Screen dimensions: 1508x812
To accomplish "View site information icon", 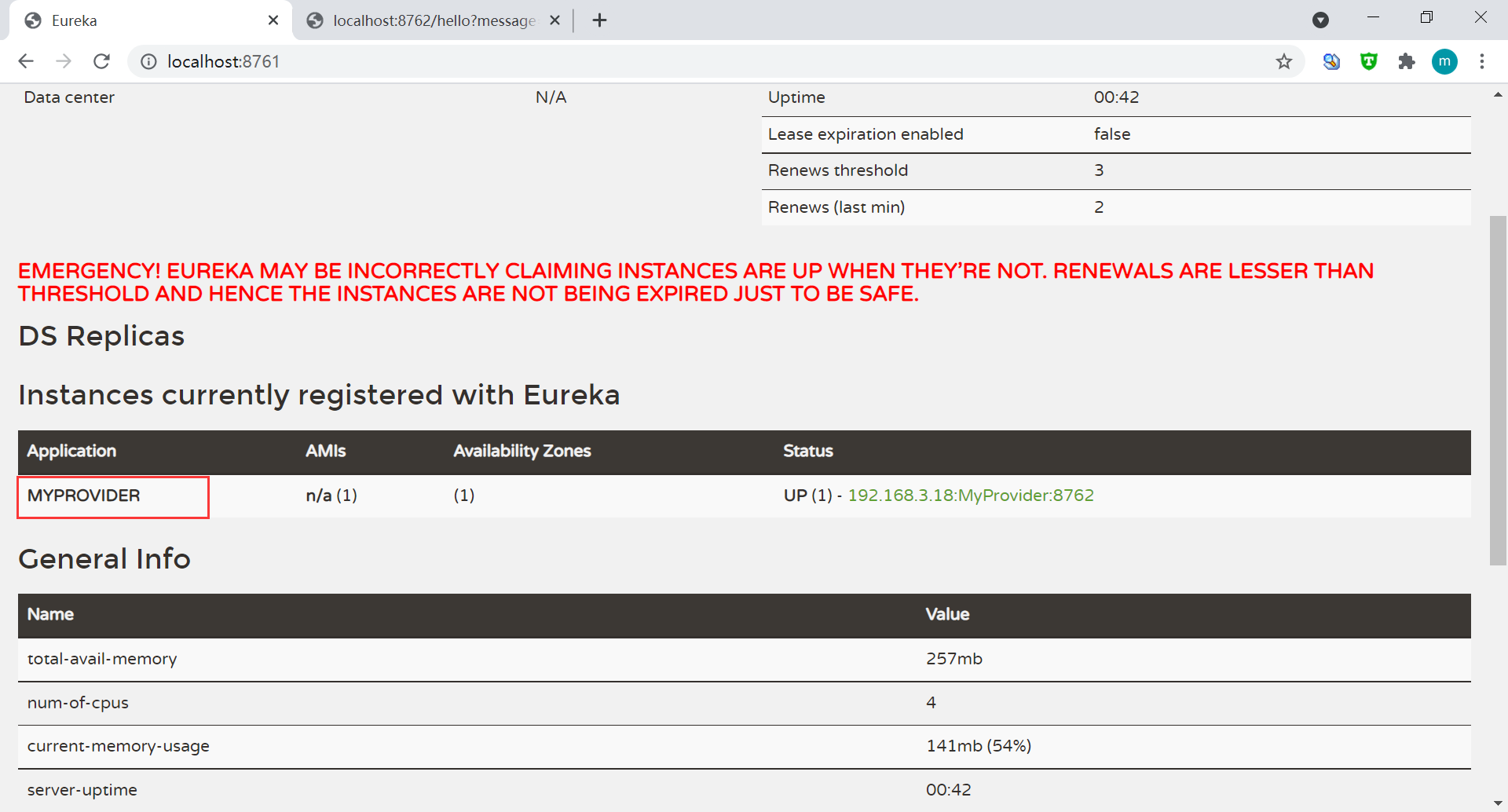I will 148,61.
